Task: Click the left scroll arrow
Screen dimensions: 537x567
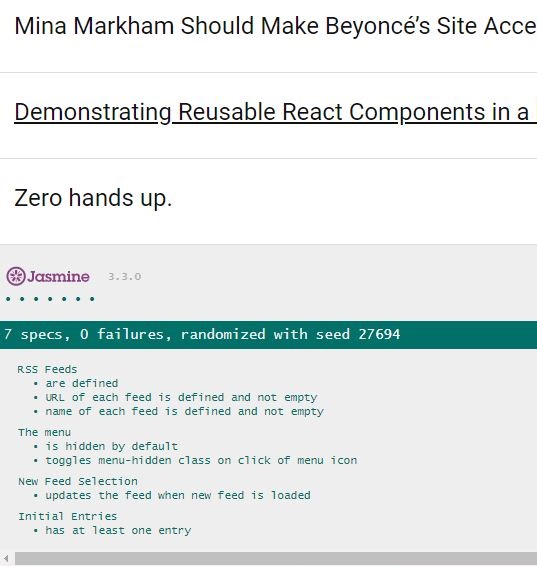Action: point(6,559)
